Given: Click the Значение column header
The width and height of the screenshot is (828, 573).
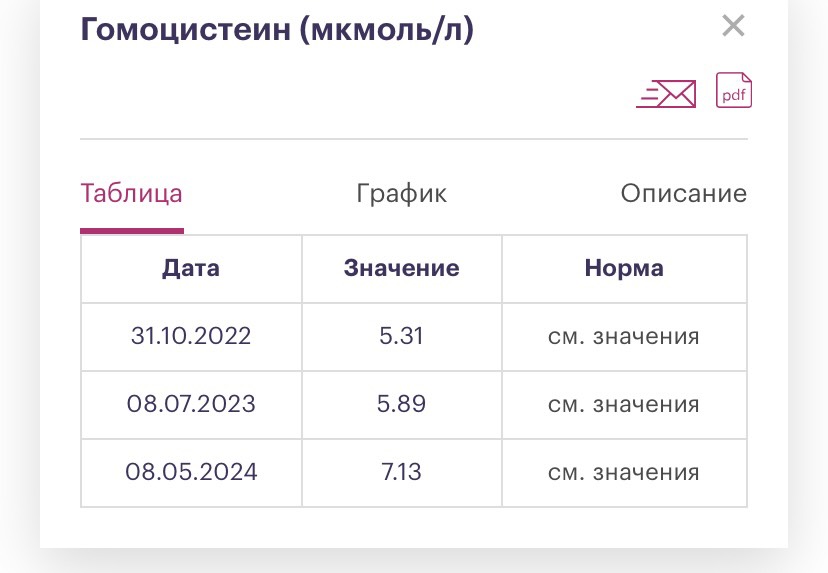Looking at the screenshot, I should tap(401, 268).
